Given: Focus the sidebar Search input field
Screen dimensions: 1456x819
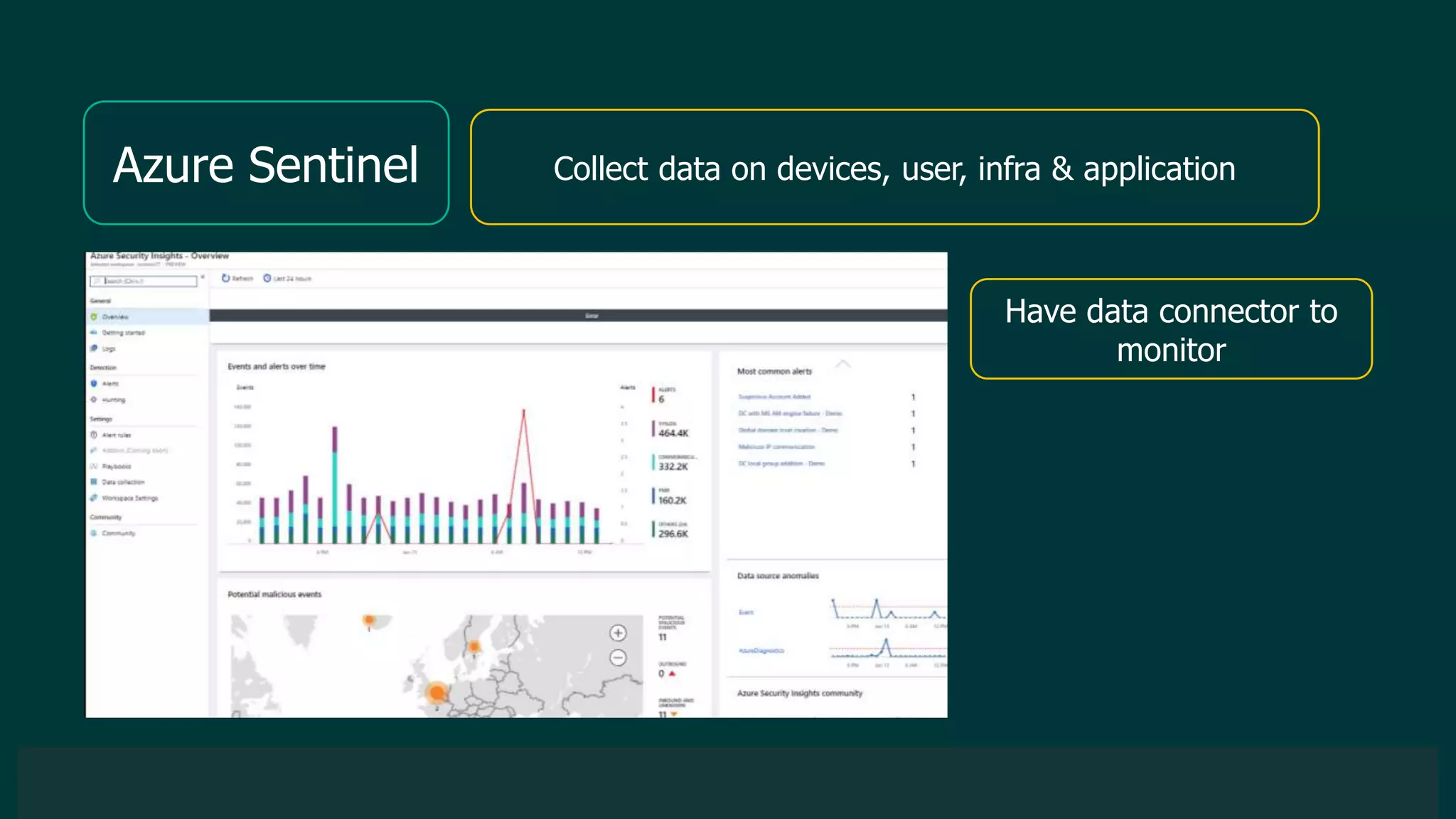Looking at the screenshot, I should [144, 282].
